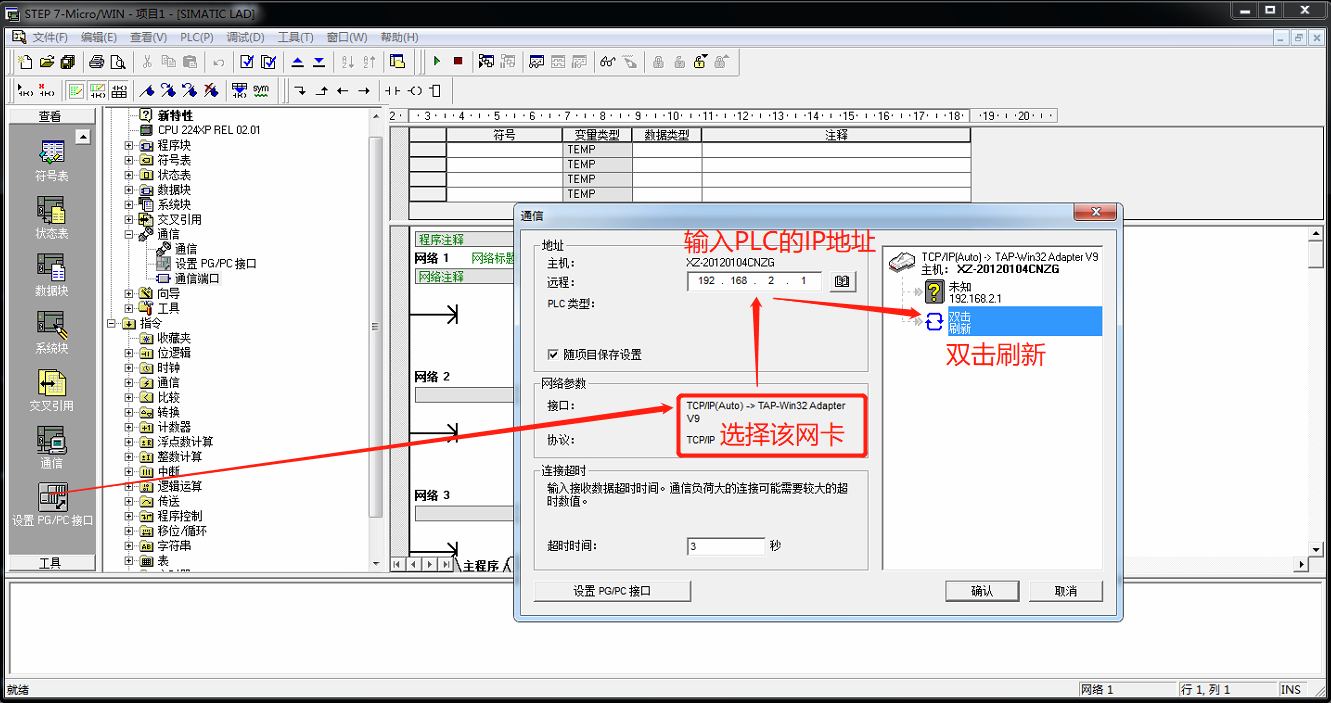Close the 通信 dialog
The height and width of the screenshot is (703, 1331).
pos(1095,213)
